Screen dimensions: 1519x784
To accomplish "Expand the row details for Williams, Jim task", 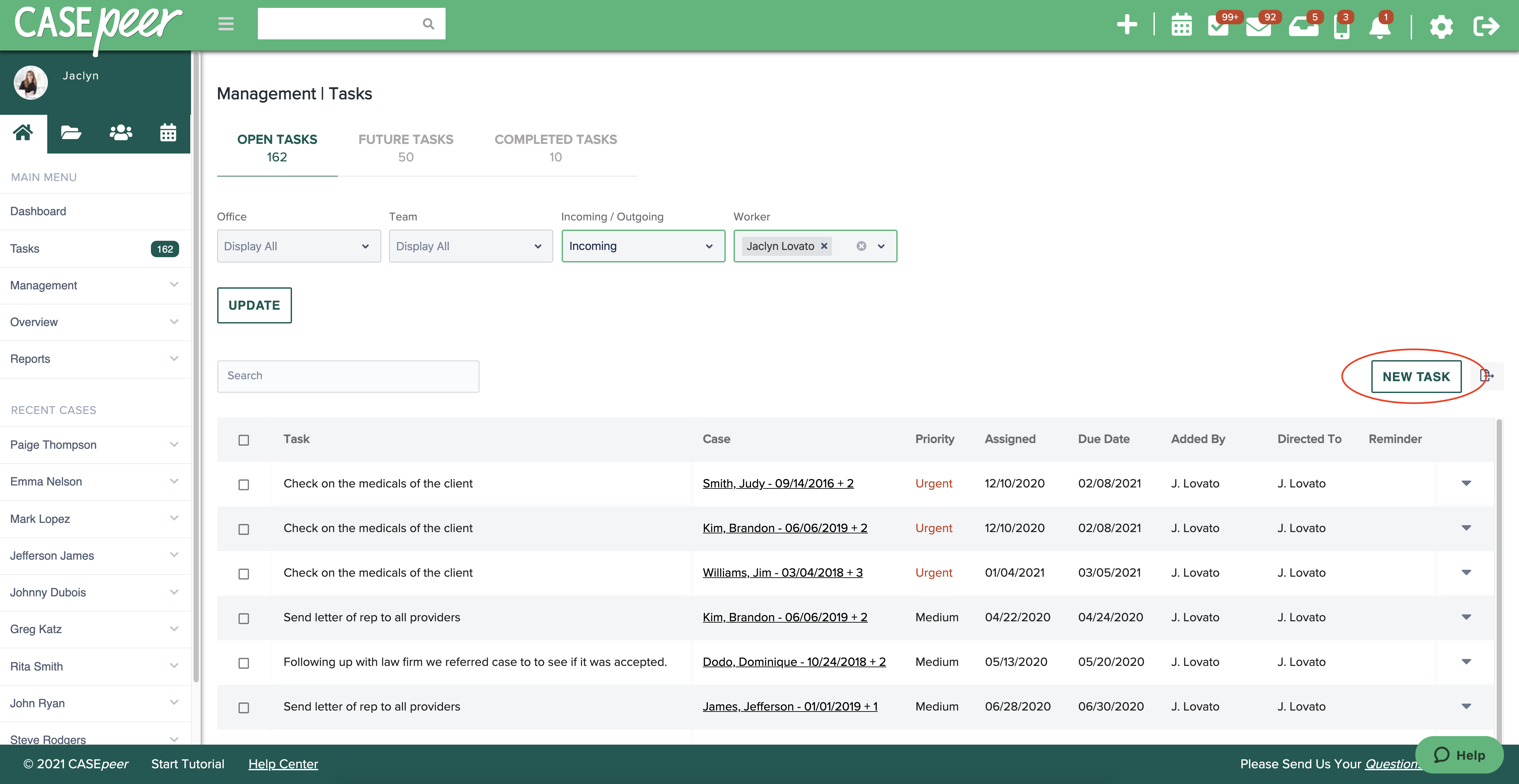I will [x=1467, y=572].
